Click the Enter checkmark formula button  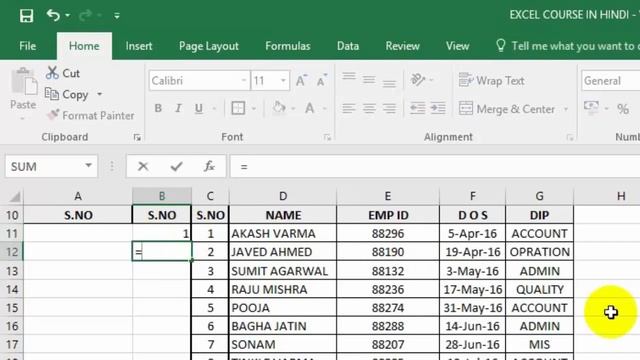pyautogui.click(x=176, y=166)
